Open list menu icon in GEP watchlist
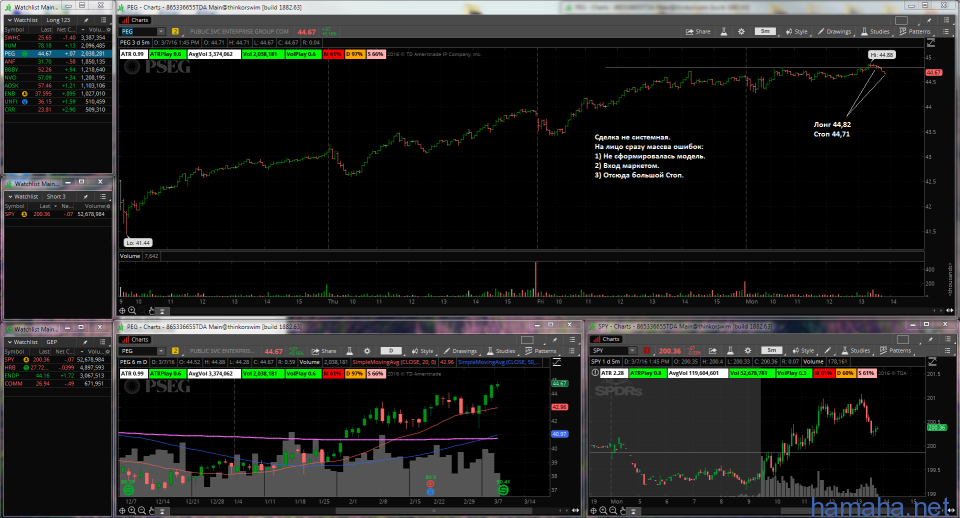The height and width of the screenshot is (518, 960). 103,342
